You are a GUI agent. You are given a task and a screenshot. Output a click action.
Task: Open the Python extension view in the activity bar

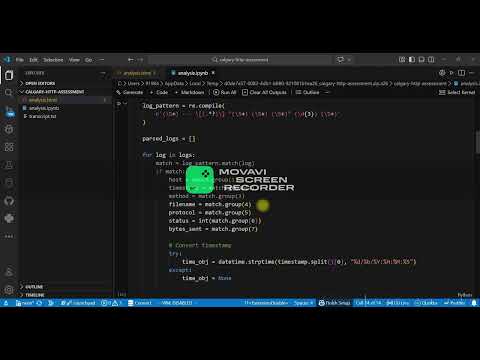(x=9, y=218)
